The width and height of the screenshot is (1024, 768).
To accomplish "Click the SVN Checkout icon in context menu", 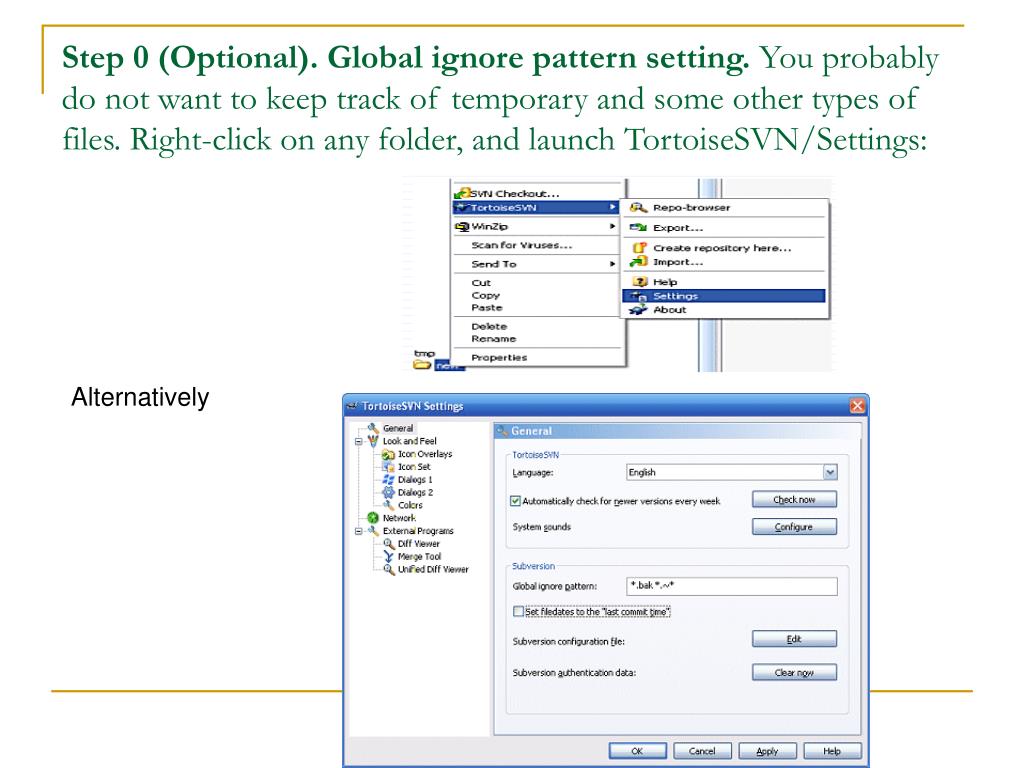I will pyautogui.click(x=462, y=193).
